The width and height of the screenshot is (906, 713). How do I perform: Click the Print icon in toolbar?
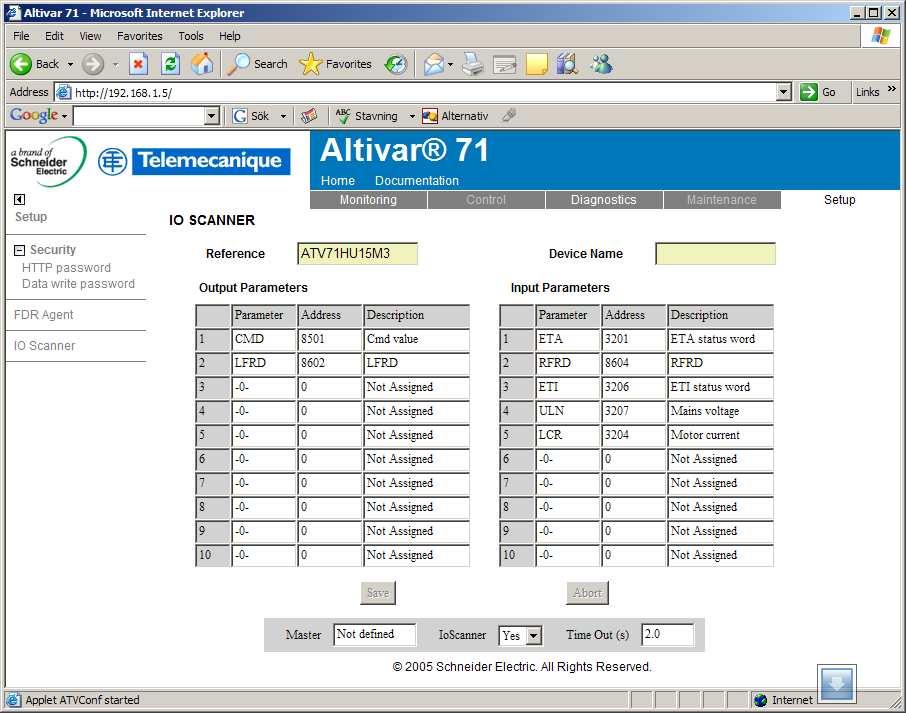coord(473,64)
